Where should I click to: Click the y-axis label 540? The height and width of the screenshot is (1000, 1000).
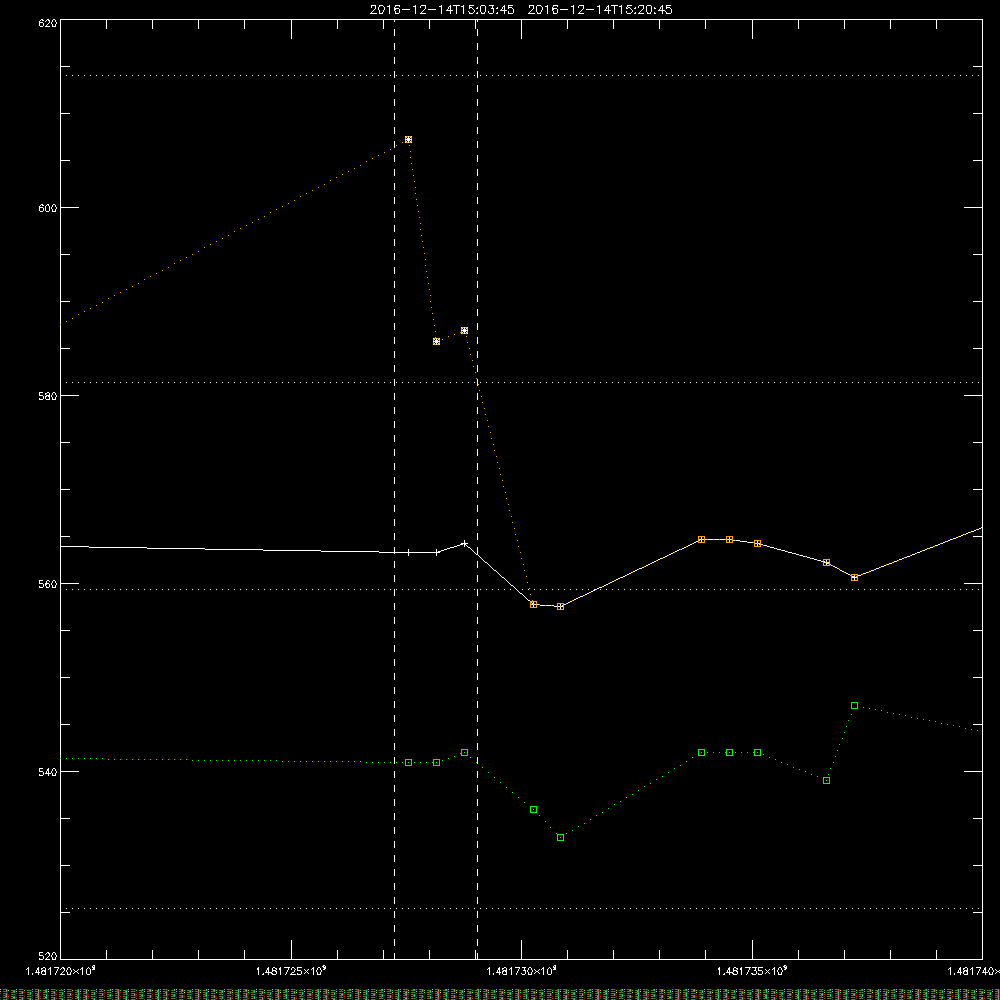pos(48,772)
